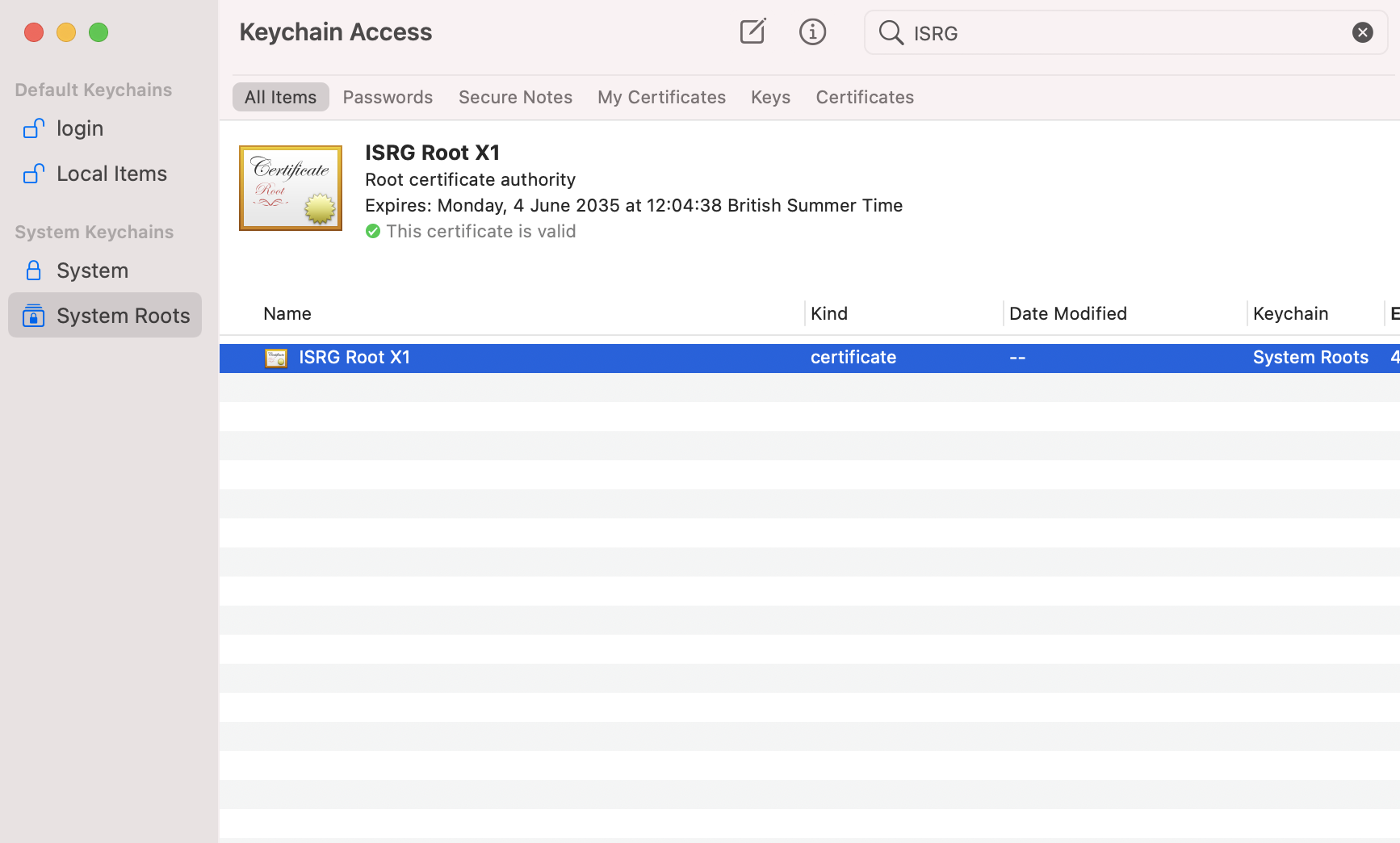Image resolution: width=1400 pixels, height=843 pixels.
Task: Click the System Roots keychain icon
Action: tap(33, 315)
